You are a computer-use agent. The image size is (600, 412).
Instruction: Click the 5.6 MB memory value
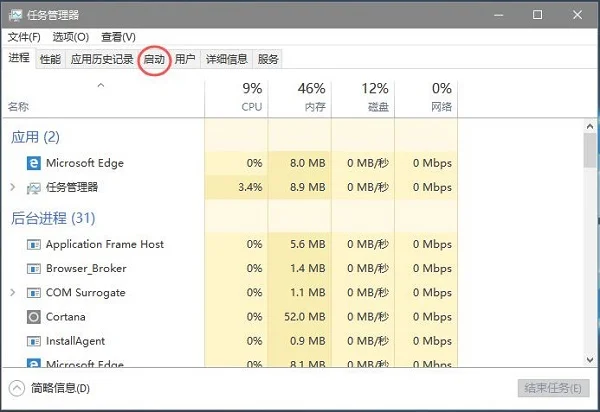[308, 244]
